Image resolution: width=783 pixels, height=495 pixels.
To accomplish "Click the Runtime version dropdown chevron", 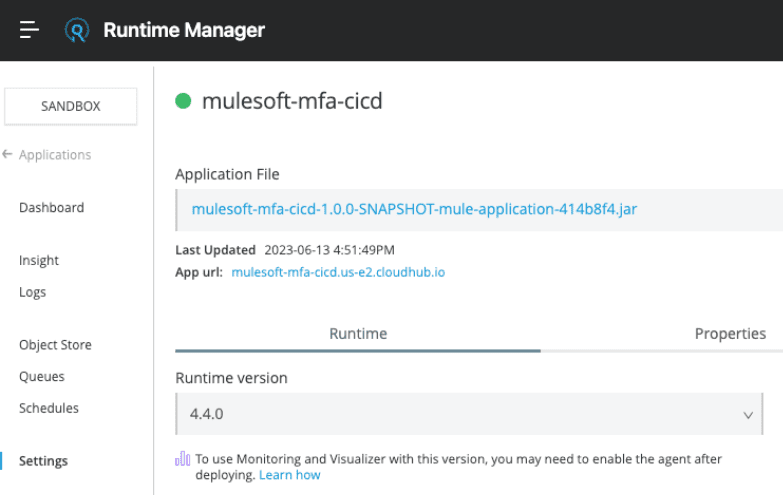I will 748,415.
